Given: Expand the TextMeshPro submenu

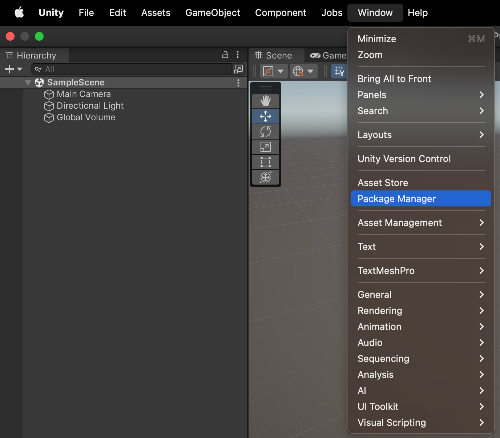Looking at the screenshot, I should point(421,271).
